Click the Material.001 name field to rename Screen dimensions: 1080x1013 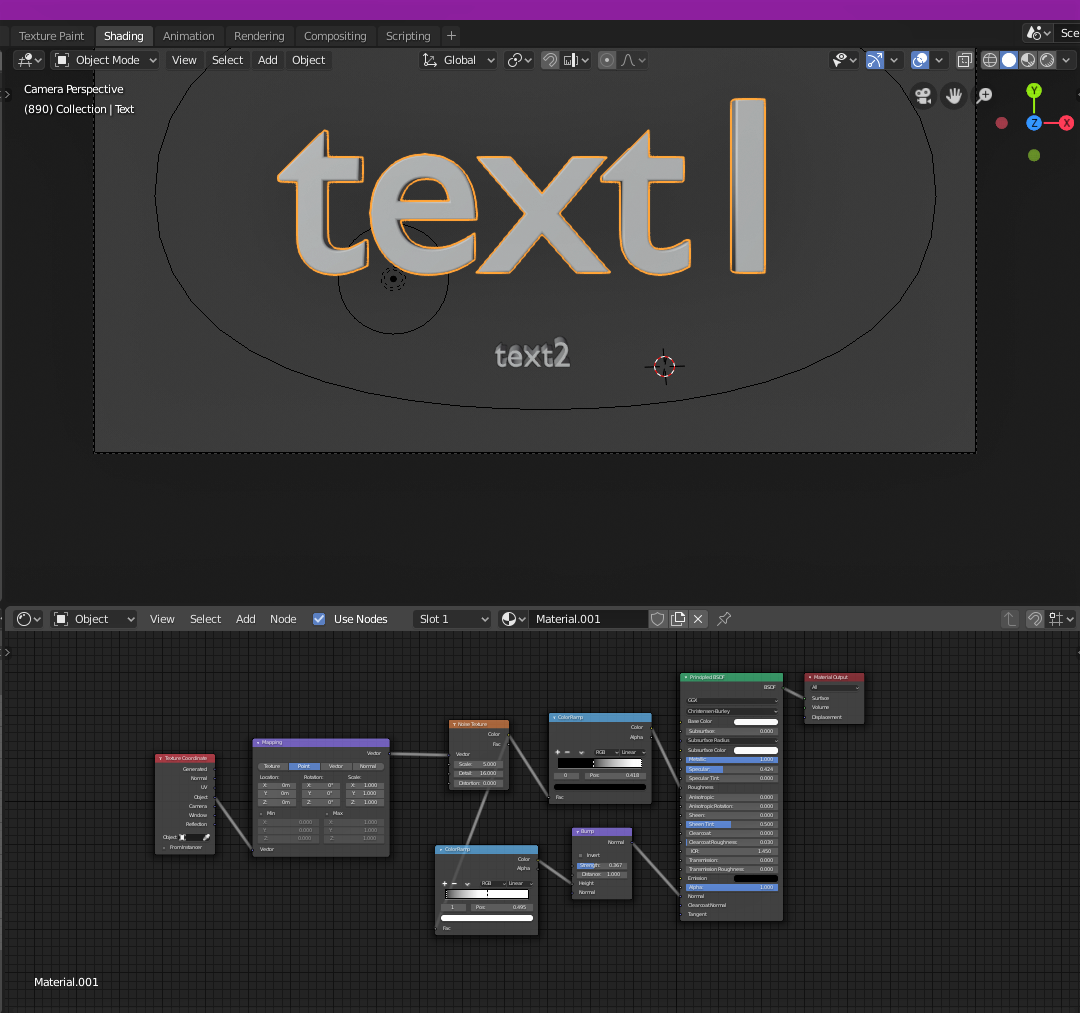[590, 618]
